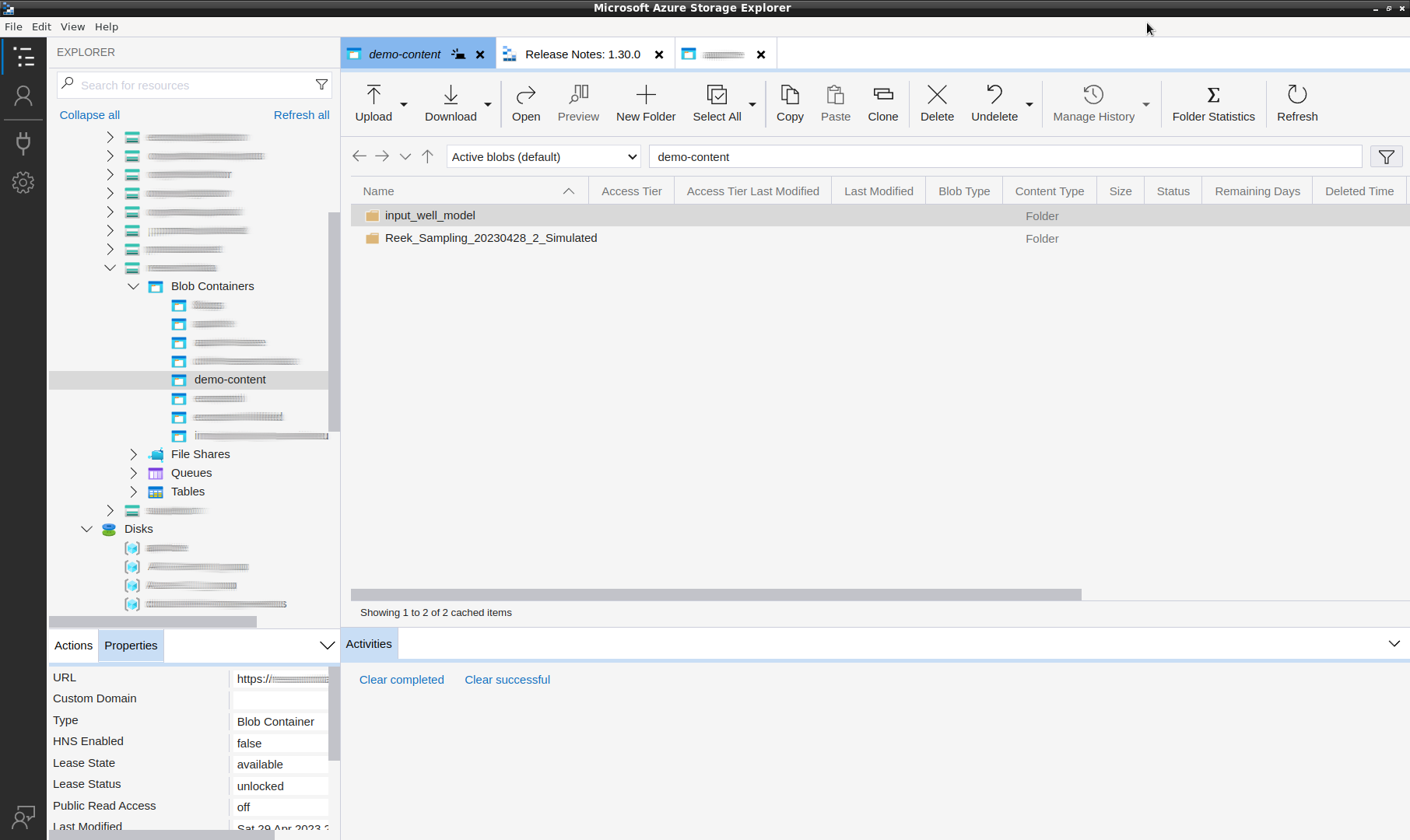Image resolution: width=1410 pixels, height=840 pixels.
Task: Click the Paste toolbar button
Action: click(836, 103)
